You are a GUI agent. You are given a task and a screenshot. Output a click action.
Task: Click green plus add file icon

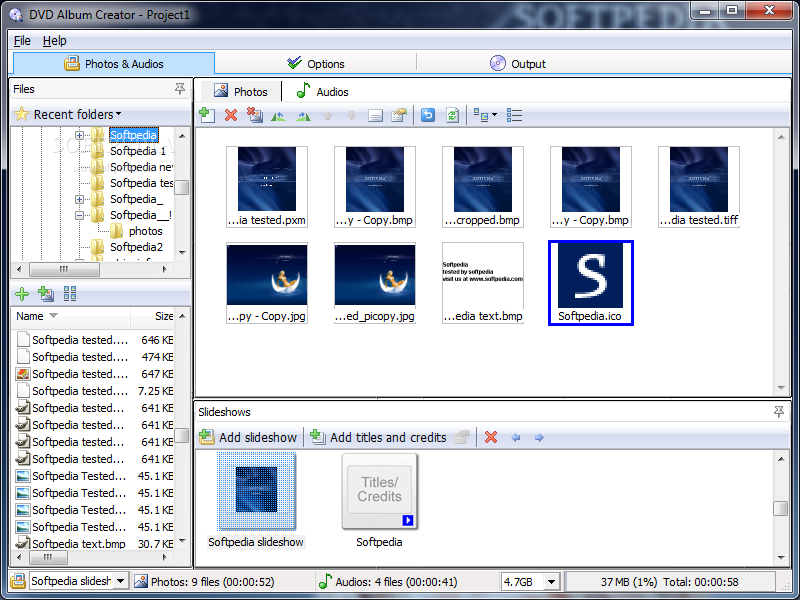pos(22,294)
